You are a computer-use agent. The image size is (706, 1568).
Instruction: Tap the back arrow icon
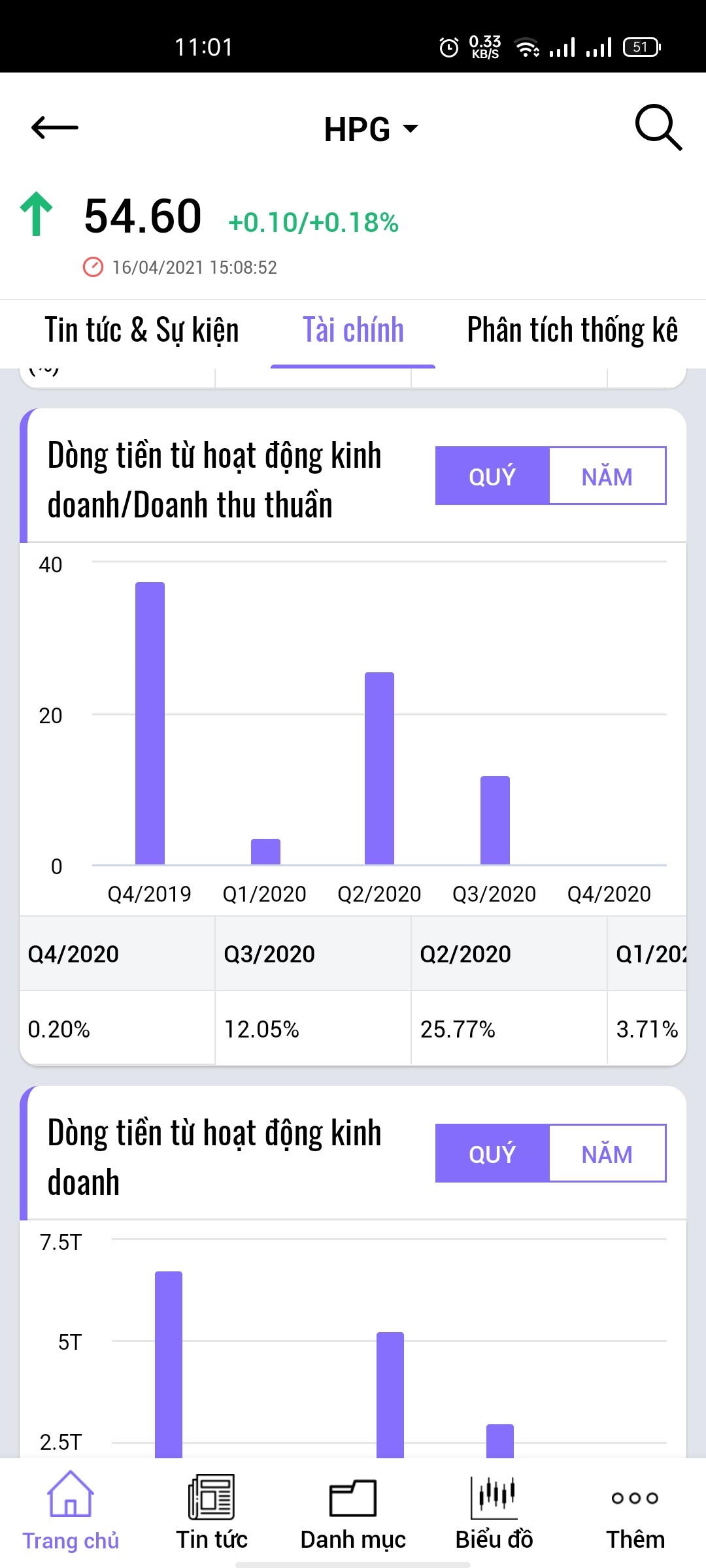click(55, 127)
